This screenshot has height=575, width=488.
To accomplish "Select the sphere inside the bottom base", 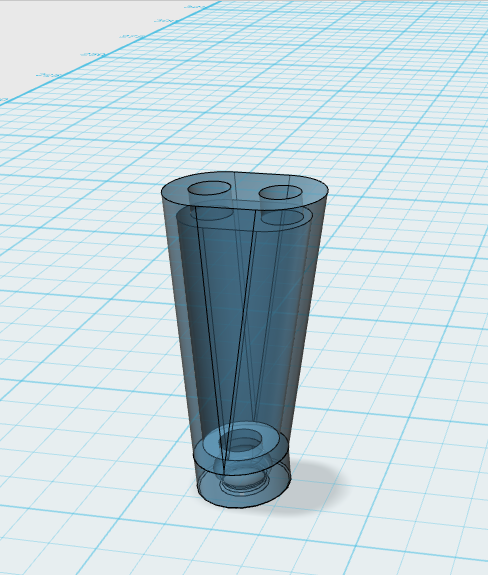I will pyautogui.click(x=243, y=473).
